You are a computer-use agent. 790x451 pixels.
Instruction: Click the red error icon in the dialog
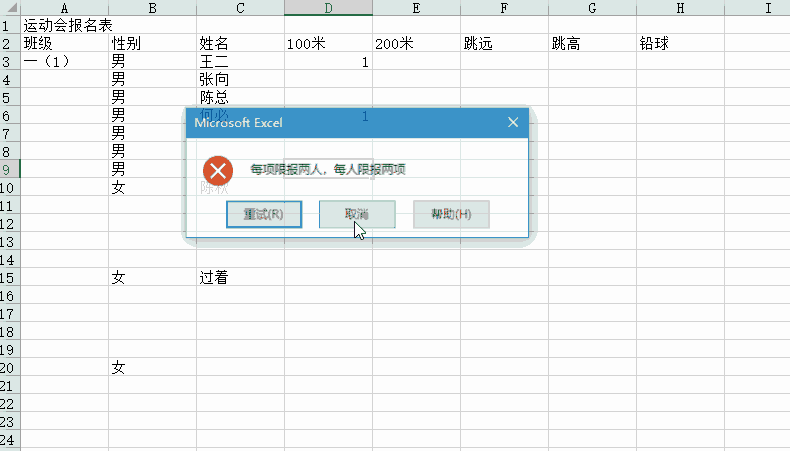click(x=218, y=170)
